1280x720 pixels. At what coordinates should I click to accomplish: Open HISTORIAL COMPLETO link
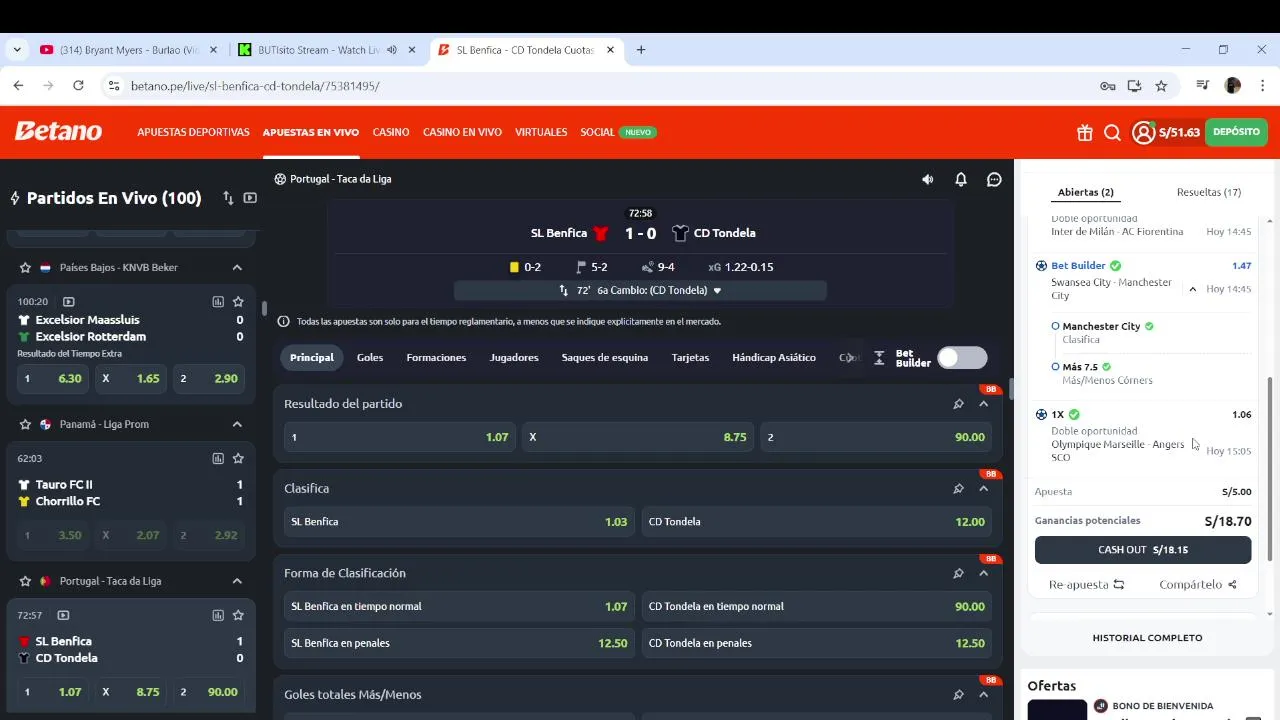[x=1147, y=638]
